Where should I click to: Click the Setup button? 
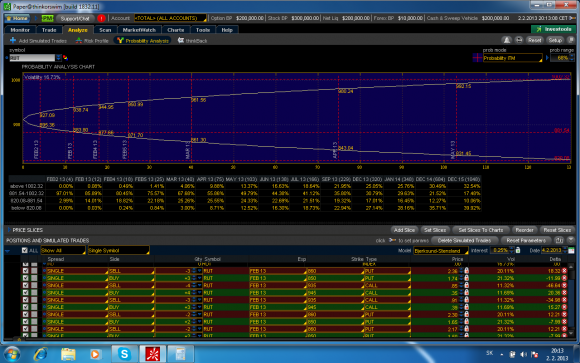555,40
